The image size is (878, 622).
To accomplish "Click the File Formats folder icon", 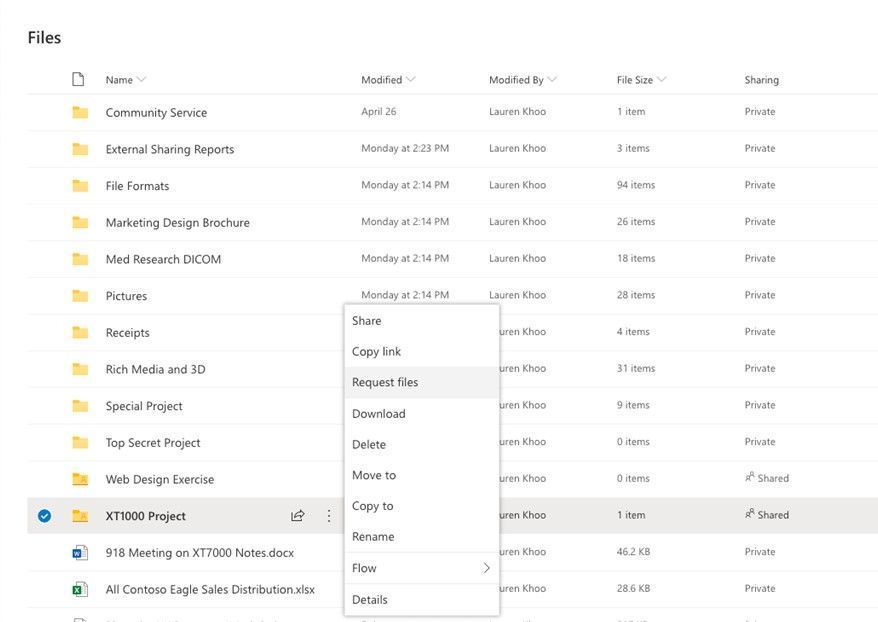I will [80, 186].
